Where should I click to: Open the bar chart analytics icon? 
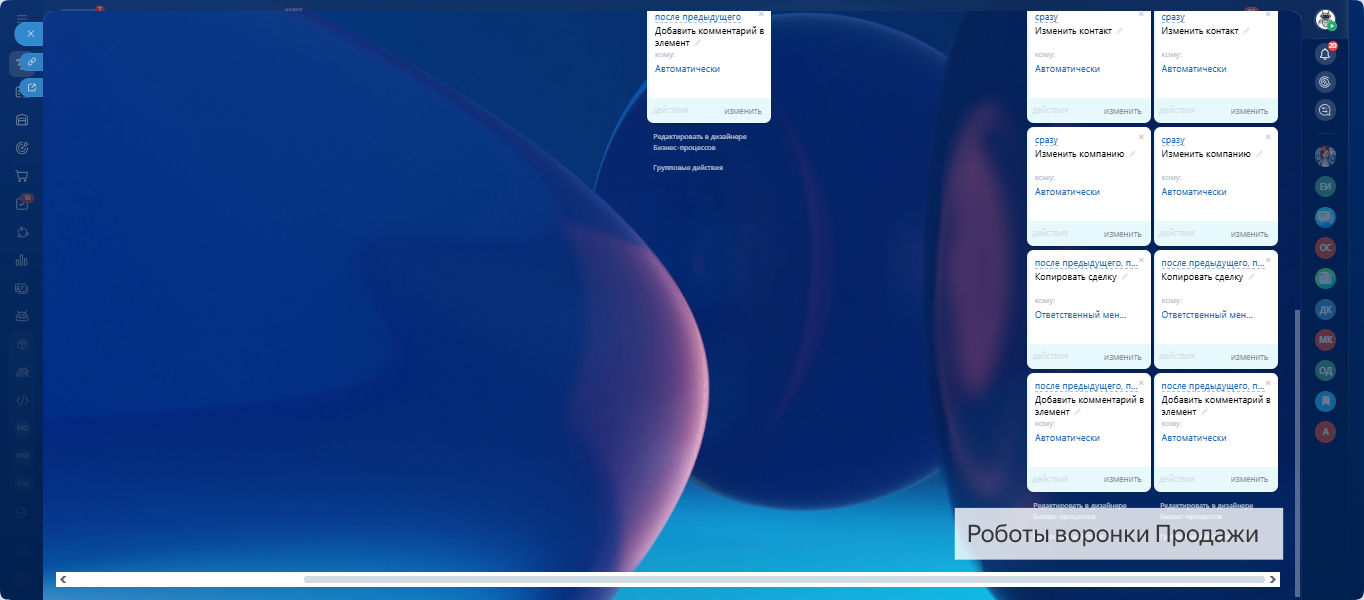pyautogui.click(x=22, y=260)
